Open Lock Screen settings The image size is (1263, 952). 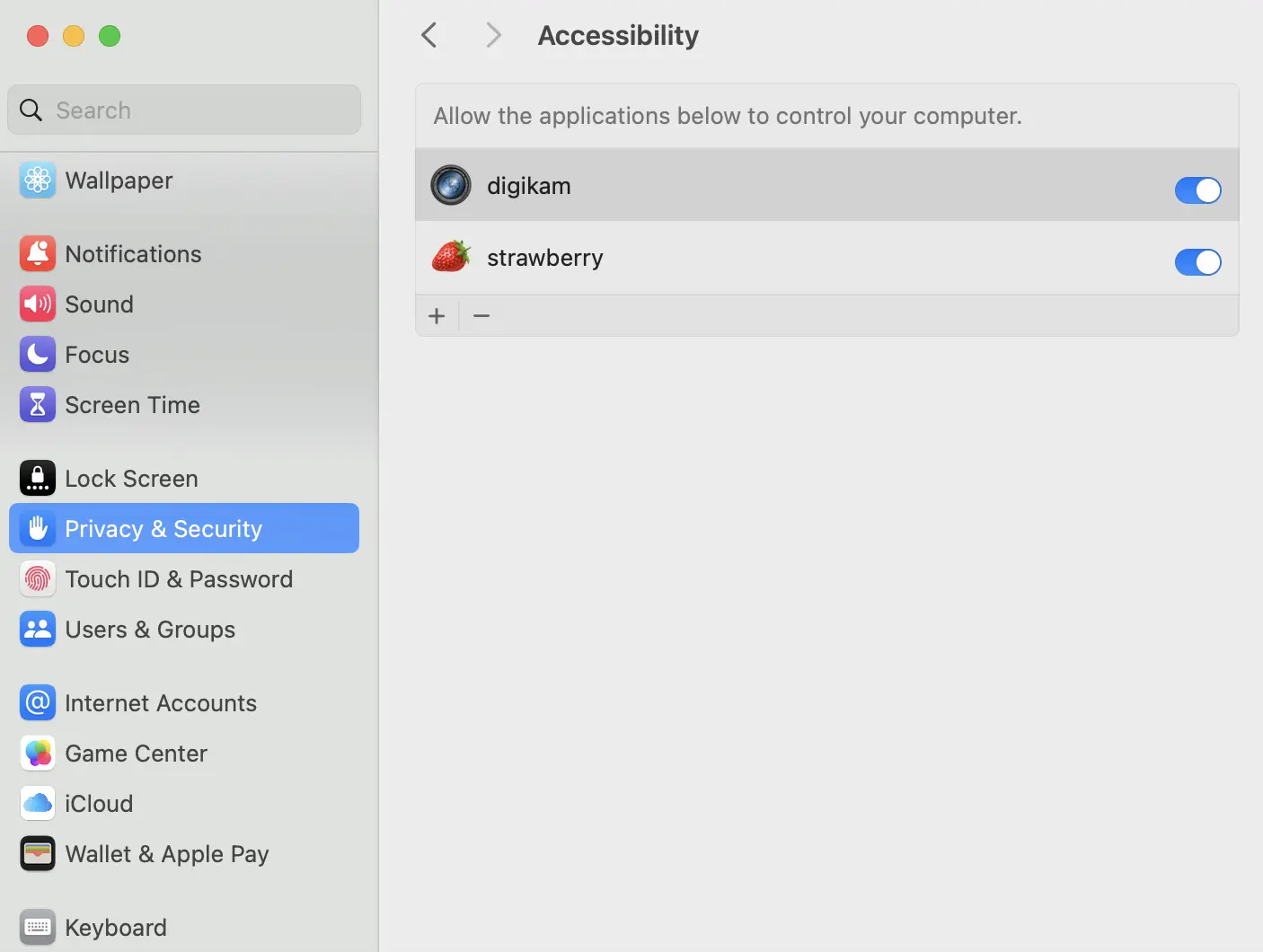(131, 479)
